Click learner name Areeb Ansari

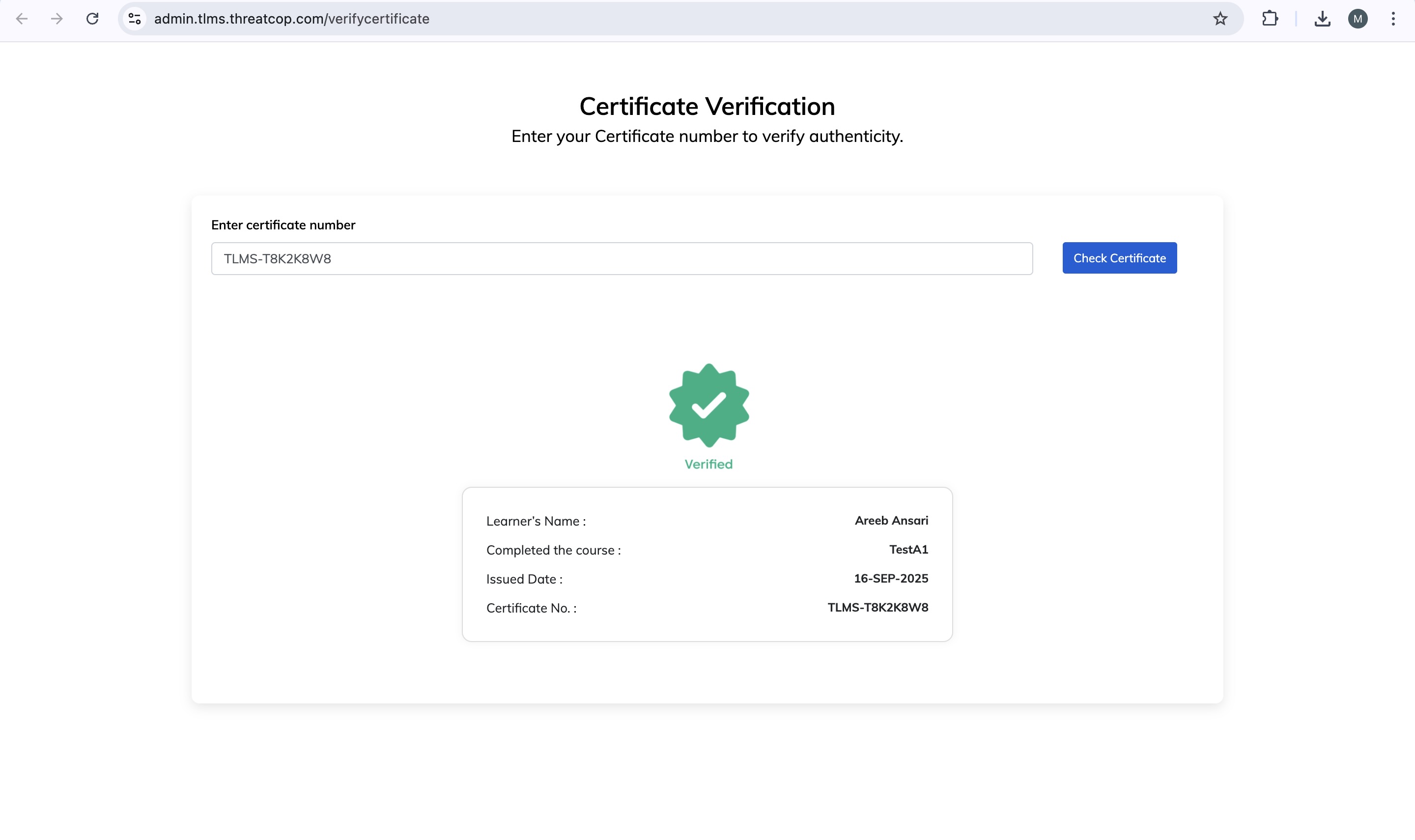click(x=891, y=520)
